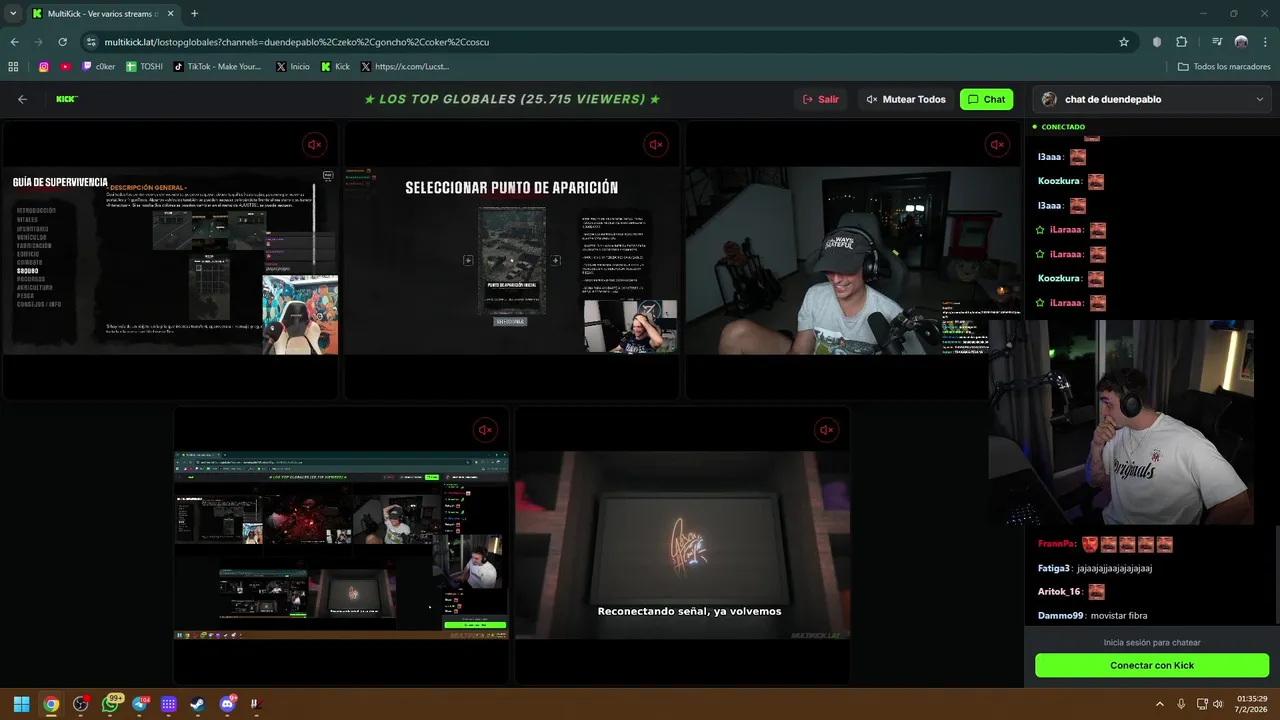Unmute the stream of man in cap
Viewport: 1280px width, 720px height.
[x=997, y=145]
